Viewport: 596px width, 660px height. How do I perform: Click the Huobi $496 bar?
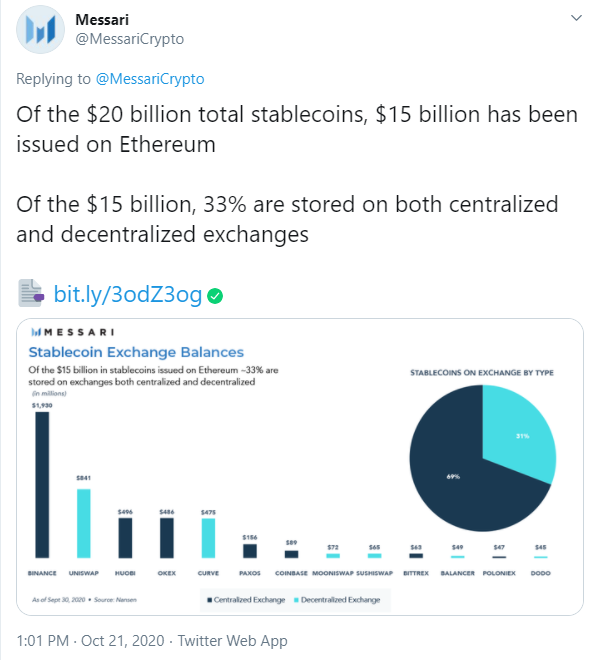125,538
